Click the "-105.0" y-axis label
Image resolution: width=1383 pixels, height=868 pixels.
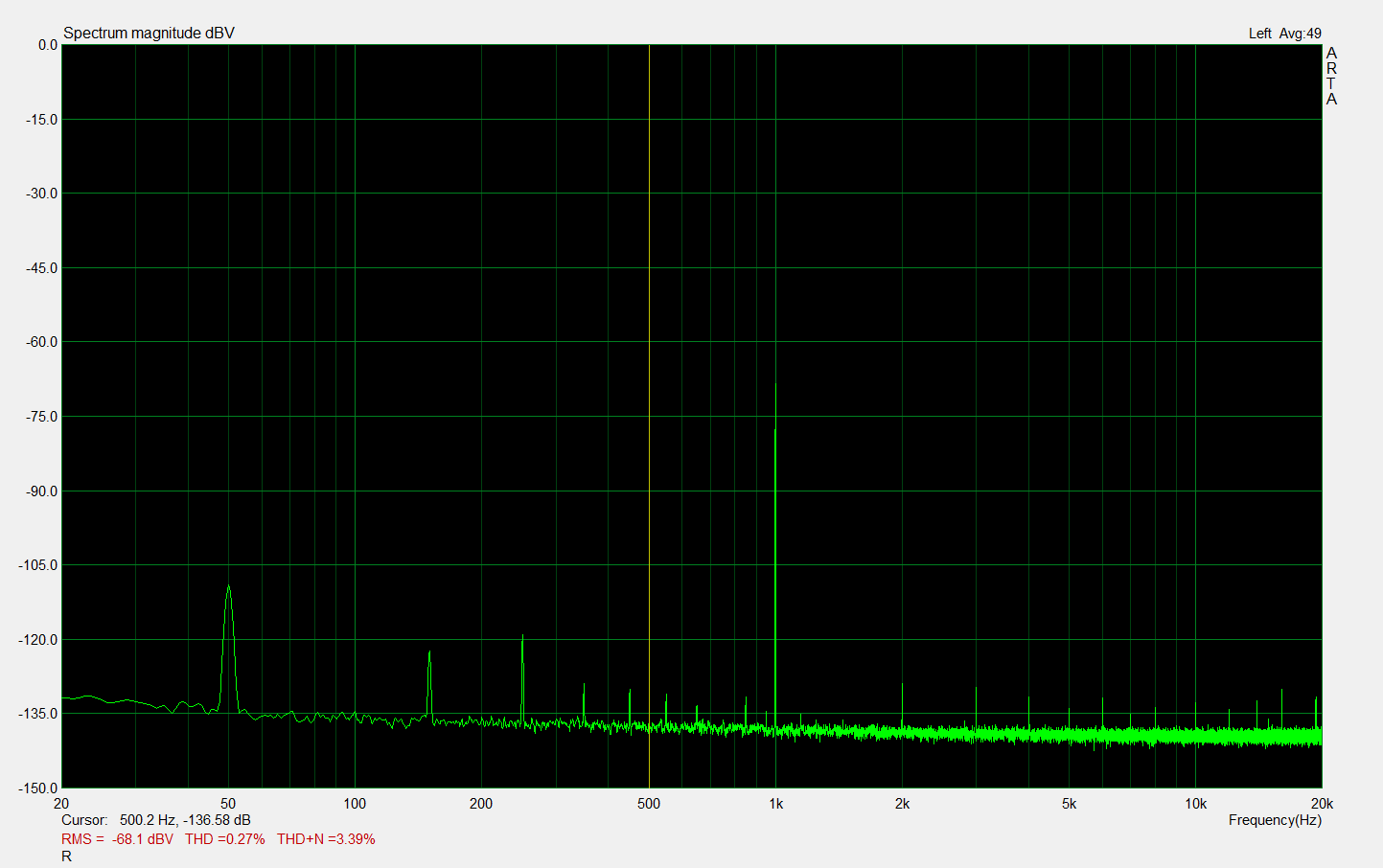pos(38,565)
